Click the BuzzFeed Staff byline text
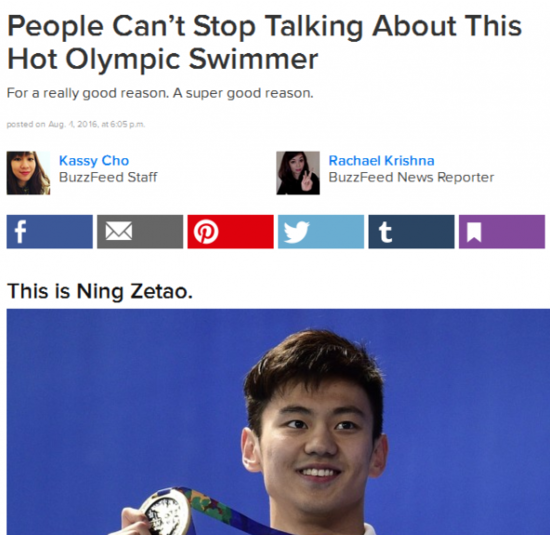Screen dimensions: 550x535 tap(108, 177)
